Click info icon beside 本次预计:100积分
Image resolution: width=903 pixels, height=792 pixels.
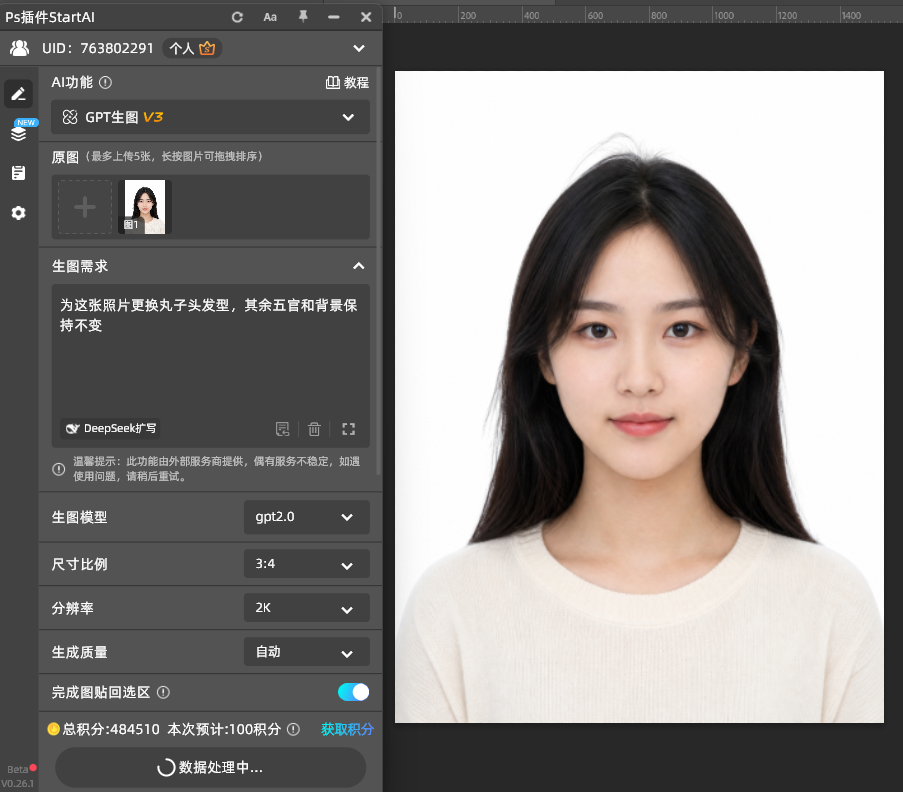click(x=293, y=729)
